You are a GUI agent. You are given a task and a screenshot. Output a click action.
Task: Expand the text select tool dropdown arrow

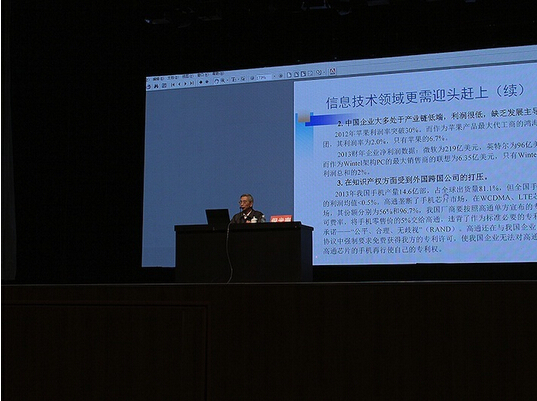[x=238, y=79]
